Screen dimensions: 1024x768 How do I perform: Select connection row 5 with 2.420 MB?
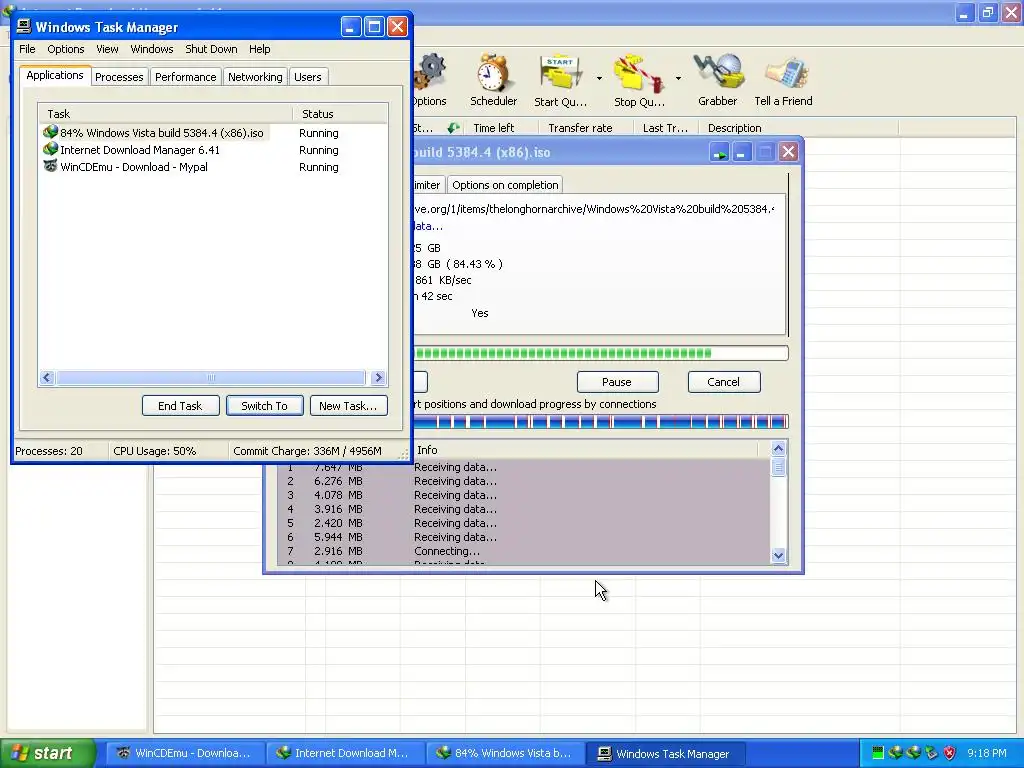pos(524,523)
